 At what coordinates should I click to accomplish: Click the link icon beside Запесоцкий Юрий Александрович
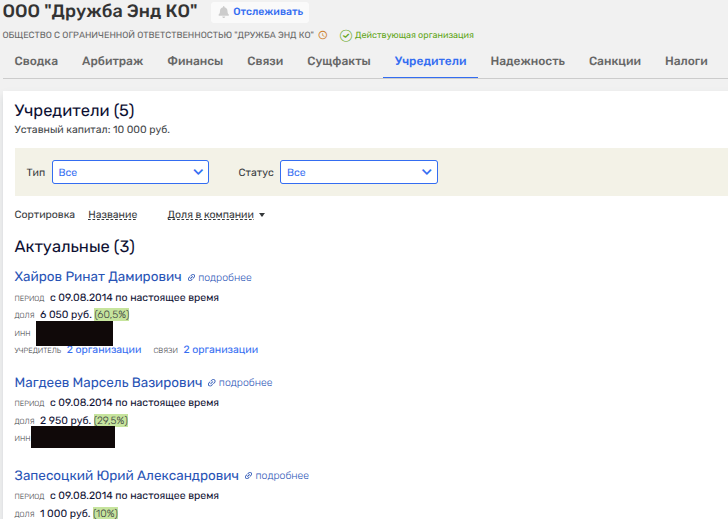248,476
